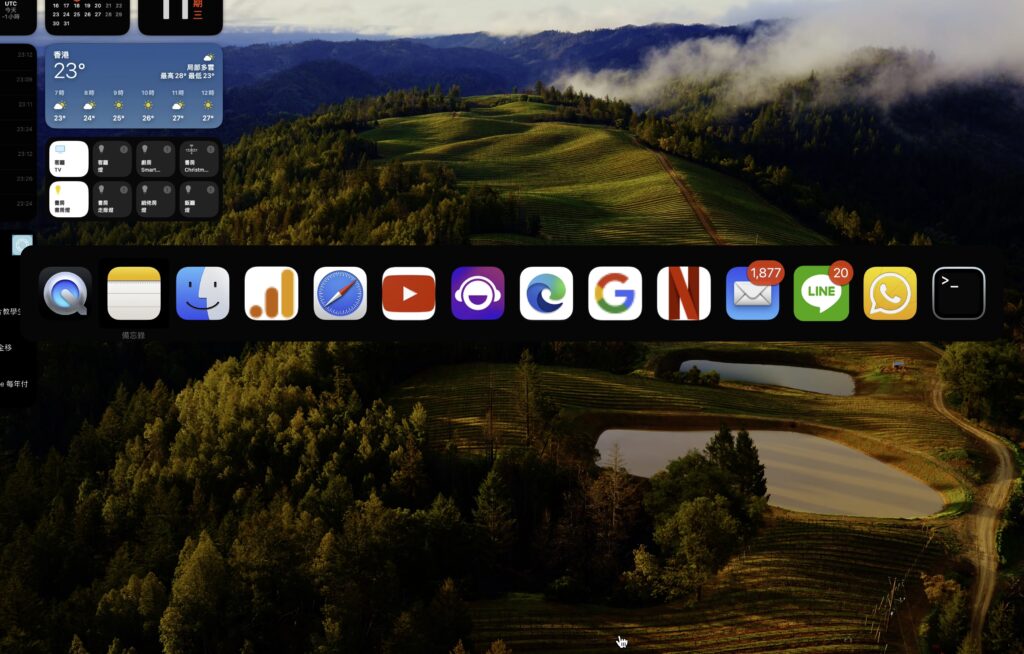Toggle the Christmas lights accessory tile
The height and width of the screenshot is (654, 1024).
click(x=199, y=159)
